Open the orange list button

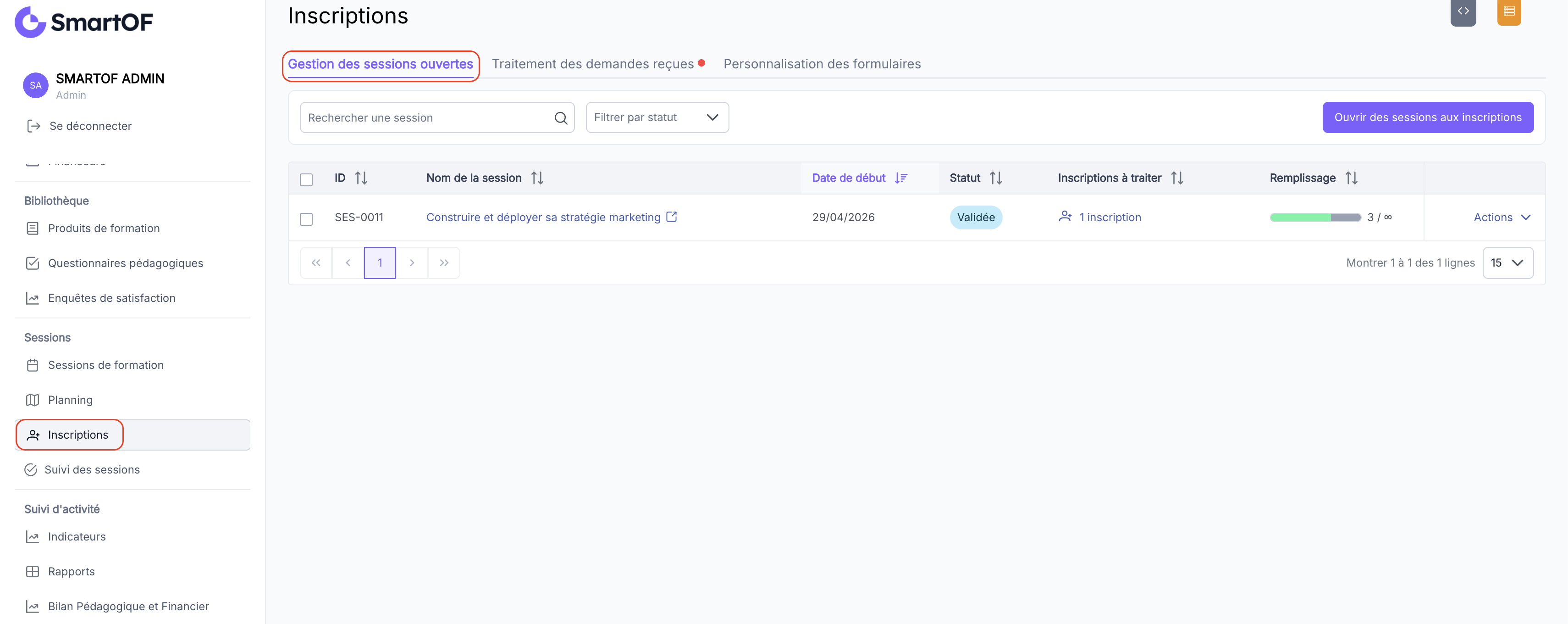[1509, 11]
